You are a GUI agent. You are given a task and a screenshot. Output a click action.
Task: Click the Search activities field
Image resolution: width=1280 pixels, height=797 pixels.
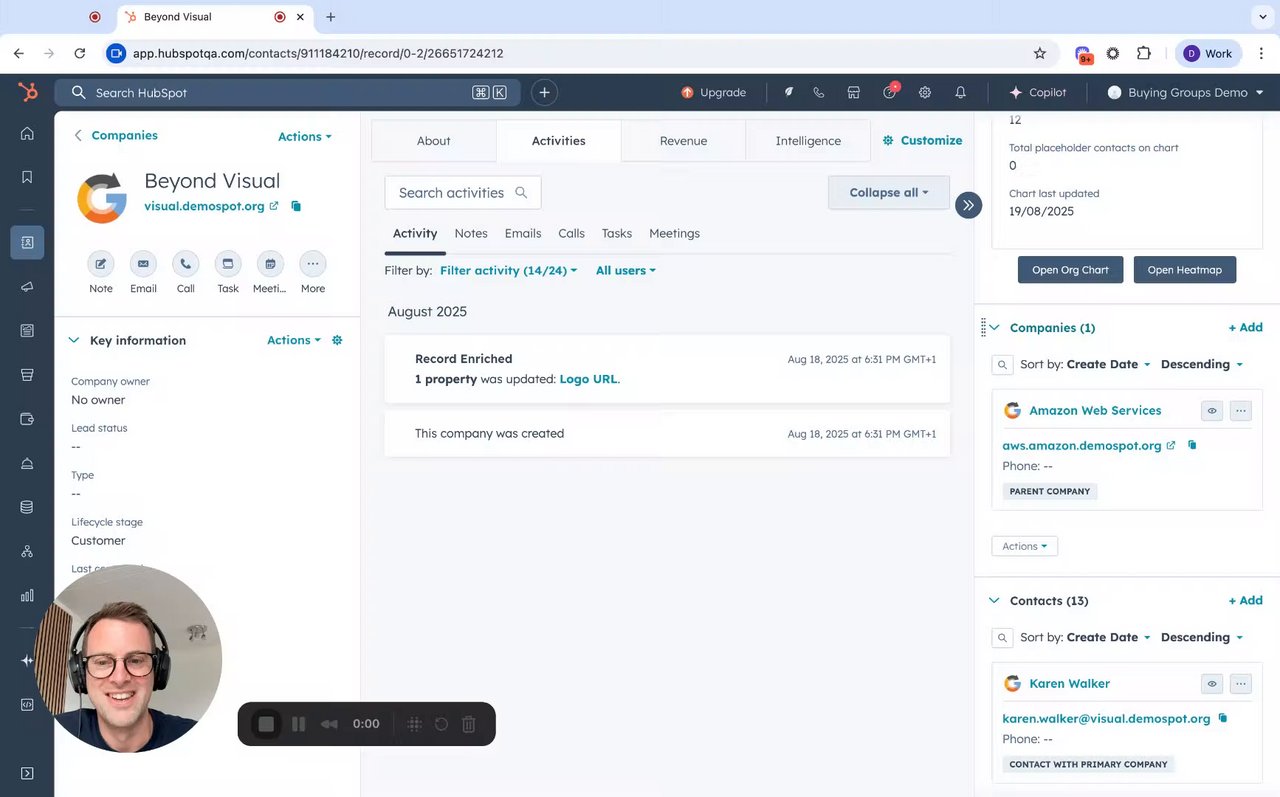(463, 193)
